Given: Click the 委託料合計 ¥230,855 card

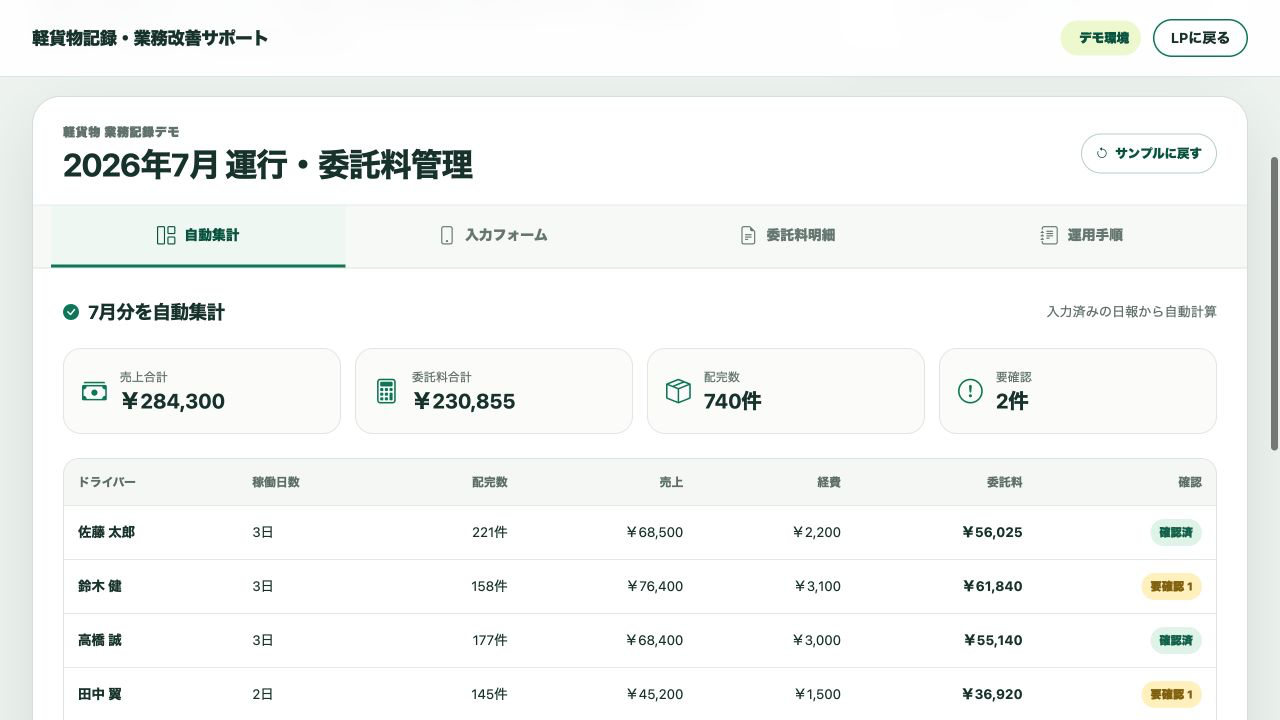Looking at the screenshot, I should point(494,391).
